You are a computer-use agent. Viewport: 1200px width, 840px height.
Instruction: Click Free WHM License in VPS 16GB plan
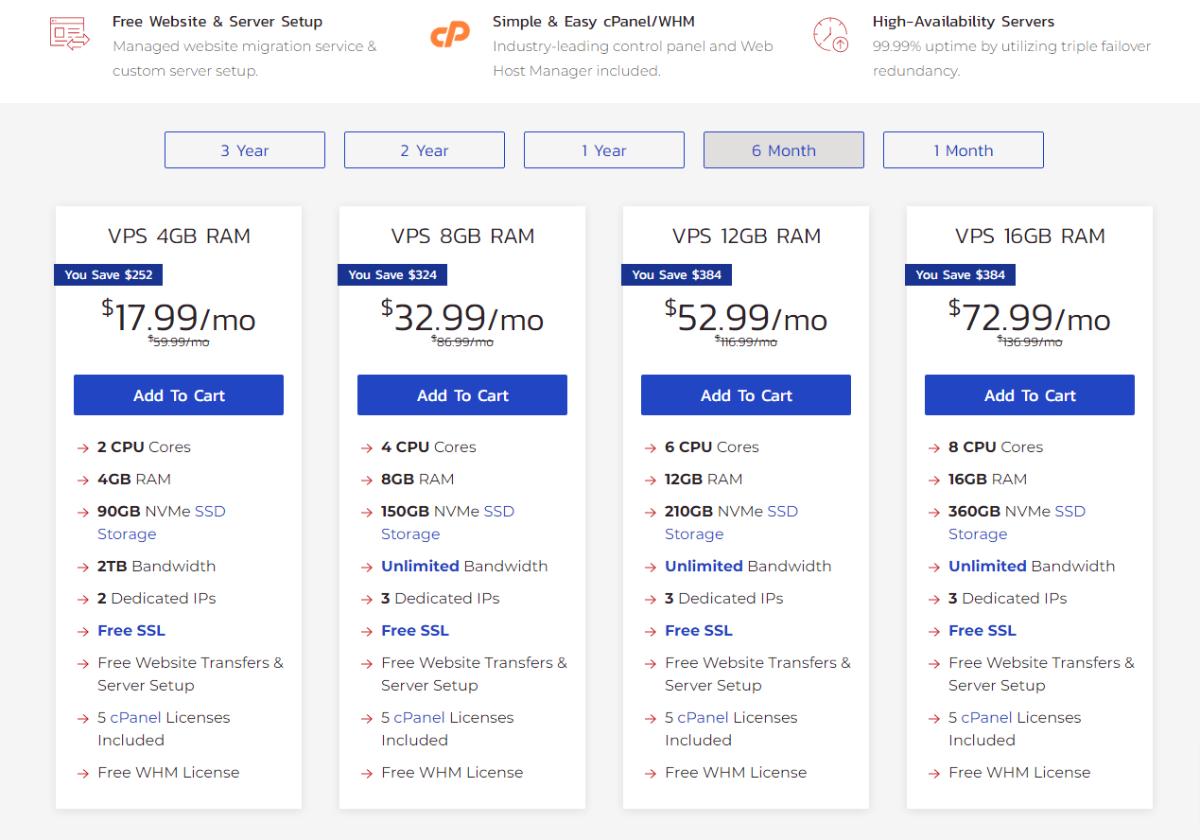1019,772
